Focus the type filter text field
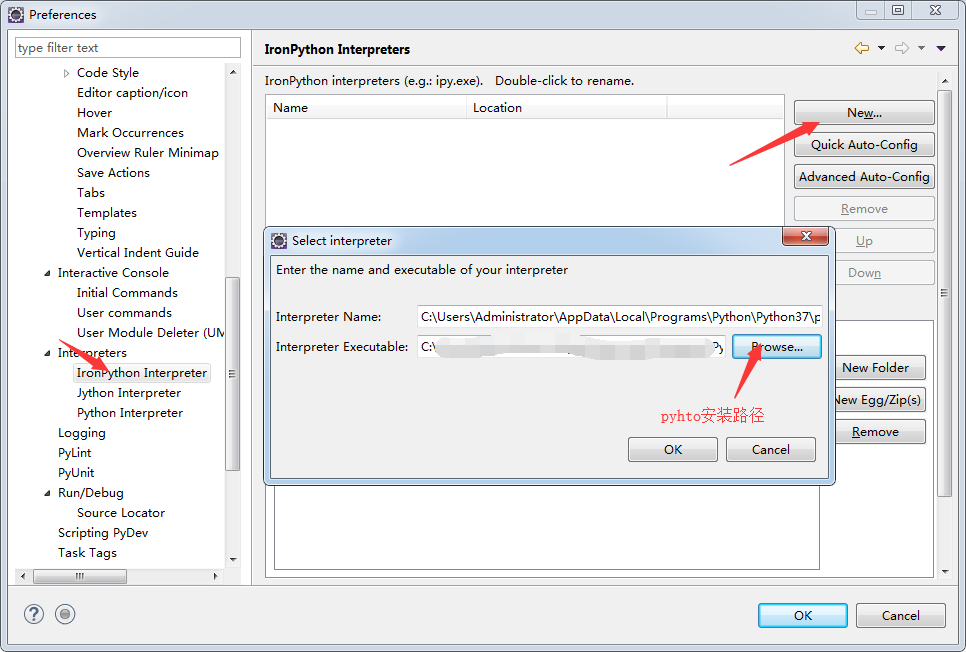Viewport: 966px width, 652px height. pos(128,48)
